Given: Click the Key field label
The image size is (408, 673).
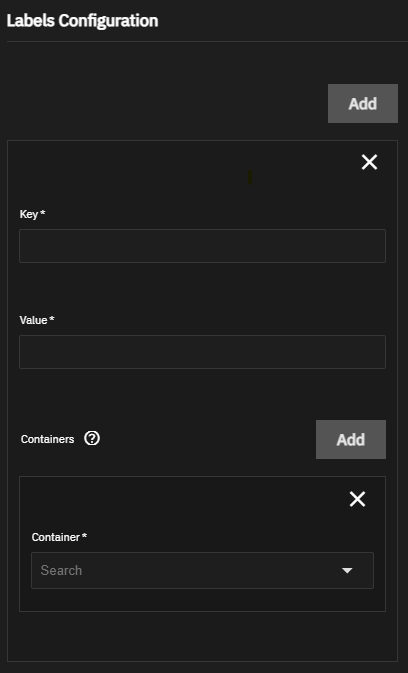Looking at the screenshot, I should pos(29,214).
